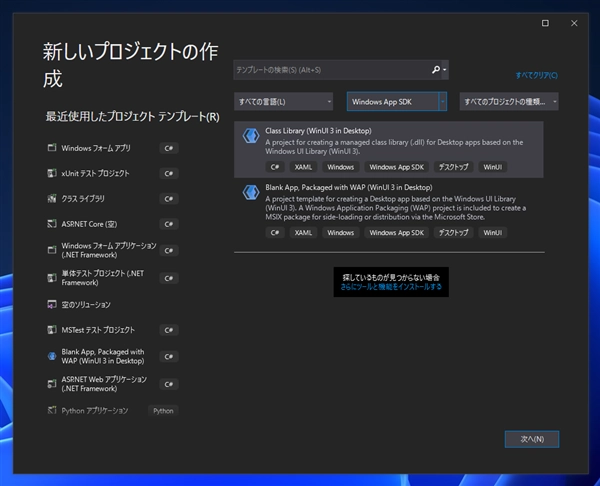
Task: Choose recent template MSTest テスト プロジェクト
Action: pos(112,330)
